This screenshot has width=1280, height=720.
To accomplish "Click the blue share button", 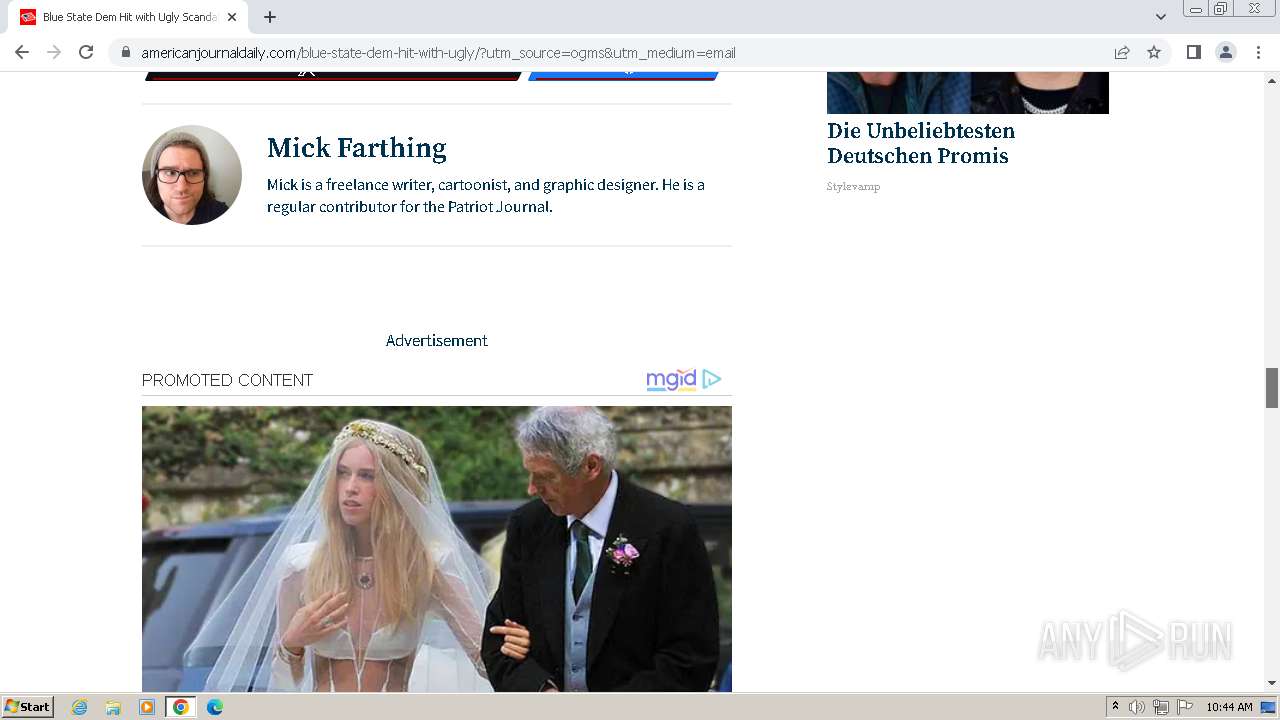I will (624, 75).
